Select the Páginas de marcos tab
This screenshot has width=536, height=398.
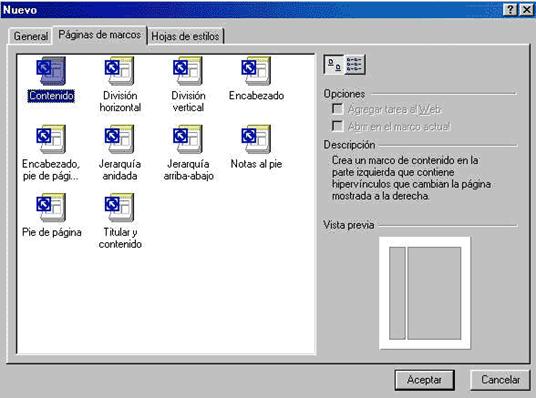[x=99, y=35]
